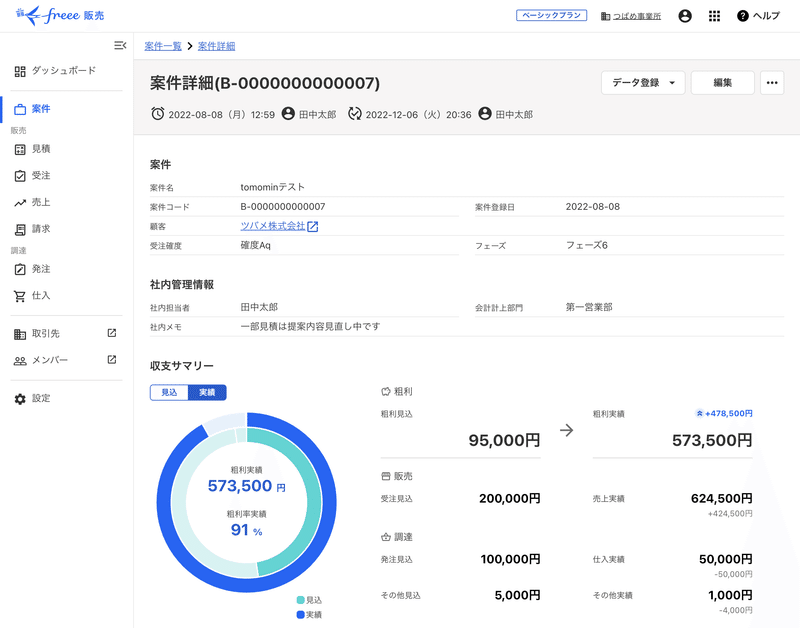The width and height of the screenshot is (800, 628).
Task: Click the 取引先 building icon in sidebar
Action: click(20, 334)
